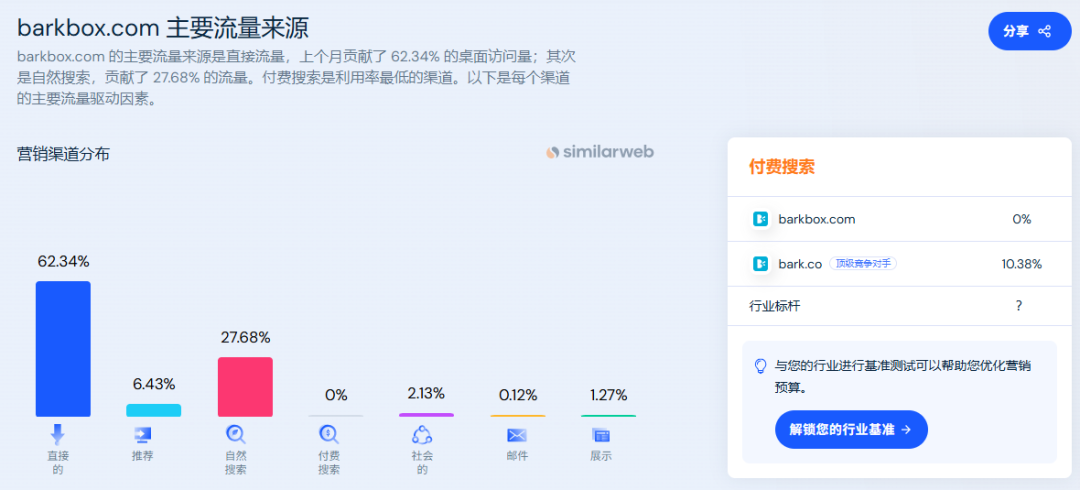Select the Referrals (推荐) channel icon
The width and height of the screenshot is (1080, 490).
(142, 435)
